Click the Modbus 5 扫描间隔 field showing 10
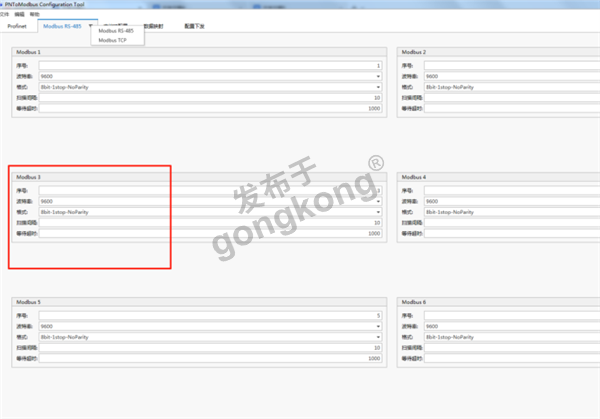This screenshot has height=419, width=600. [x=210, y=348]
